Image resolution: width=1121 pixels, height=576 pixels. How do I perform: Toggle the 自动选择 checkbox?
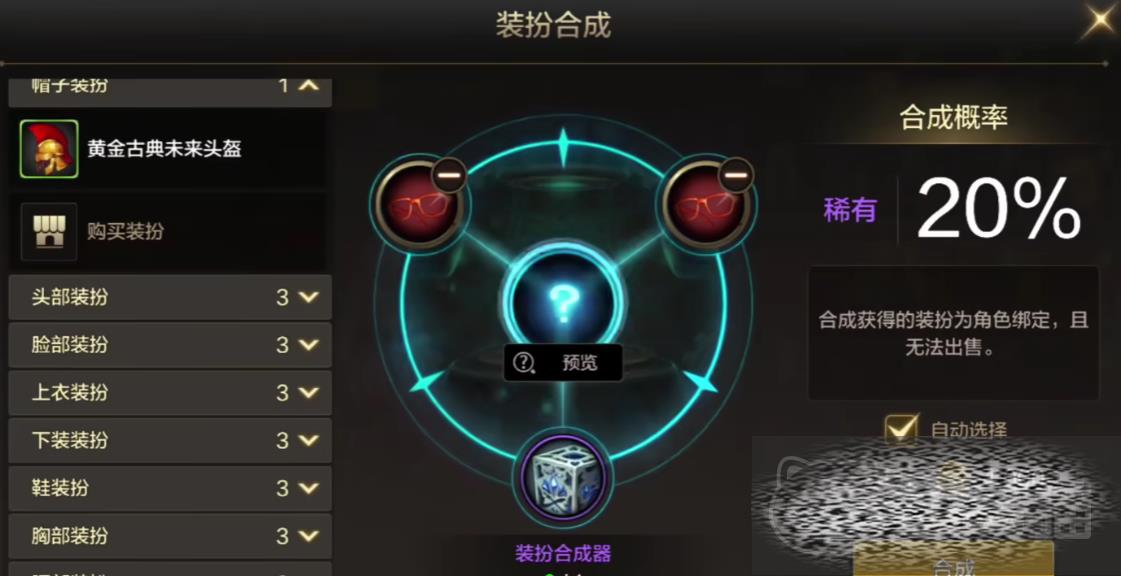pyautogui.click(x=901, y=429)
